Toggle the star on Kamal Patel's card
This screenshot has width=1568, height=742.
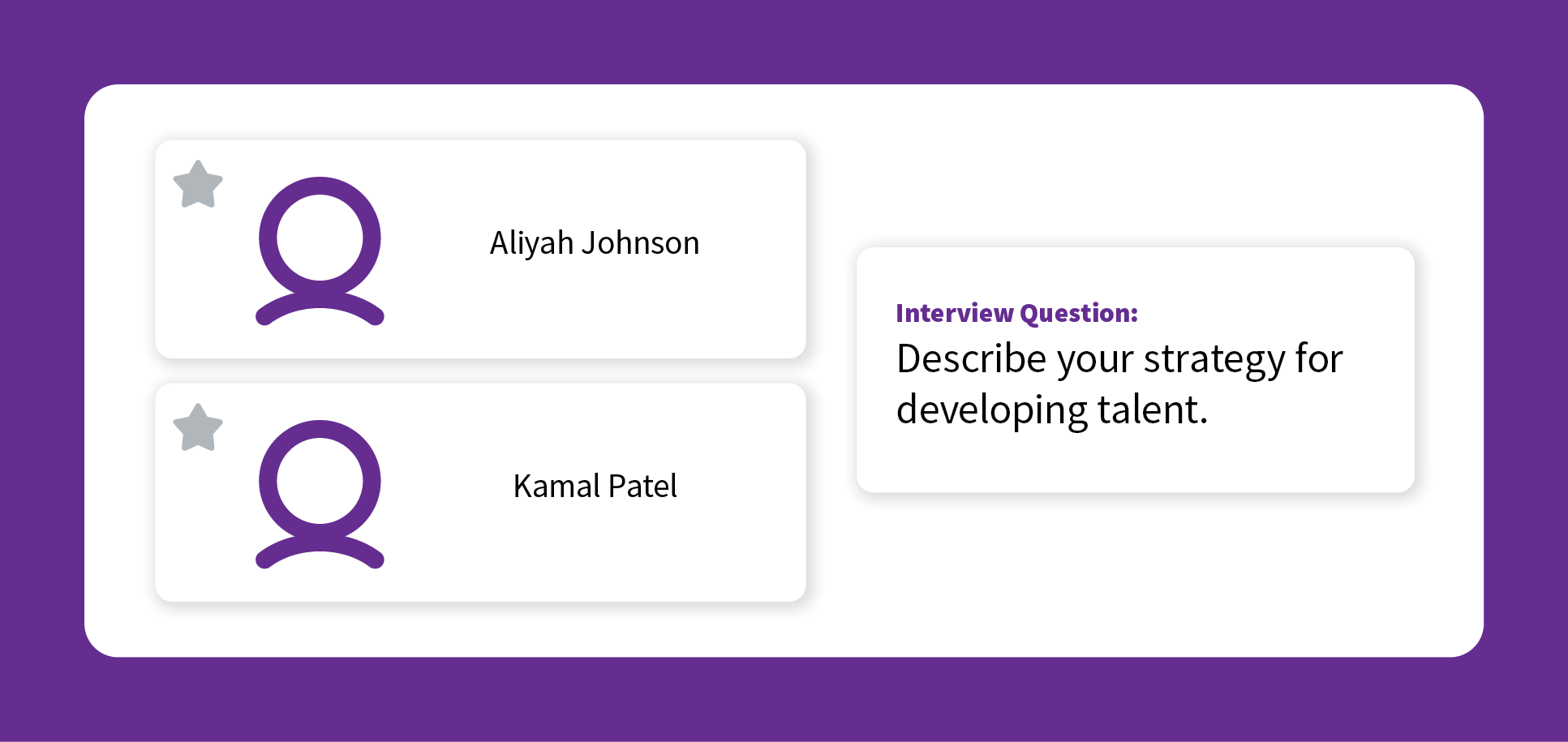(x=198, y=428)
